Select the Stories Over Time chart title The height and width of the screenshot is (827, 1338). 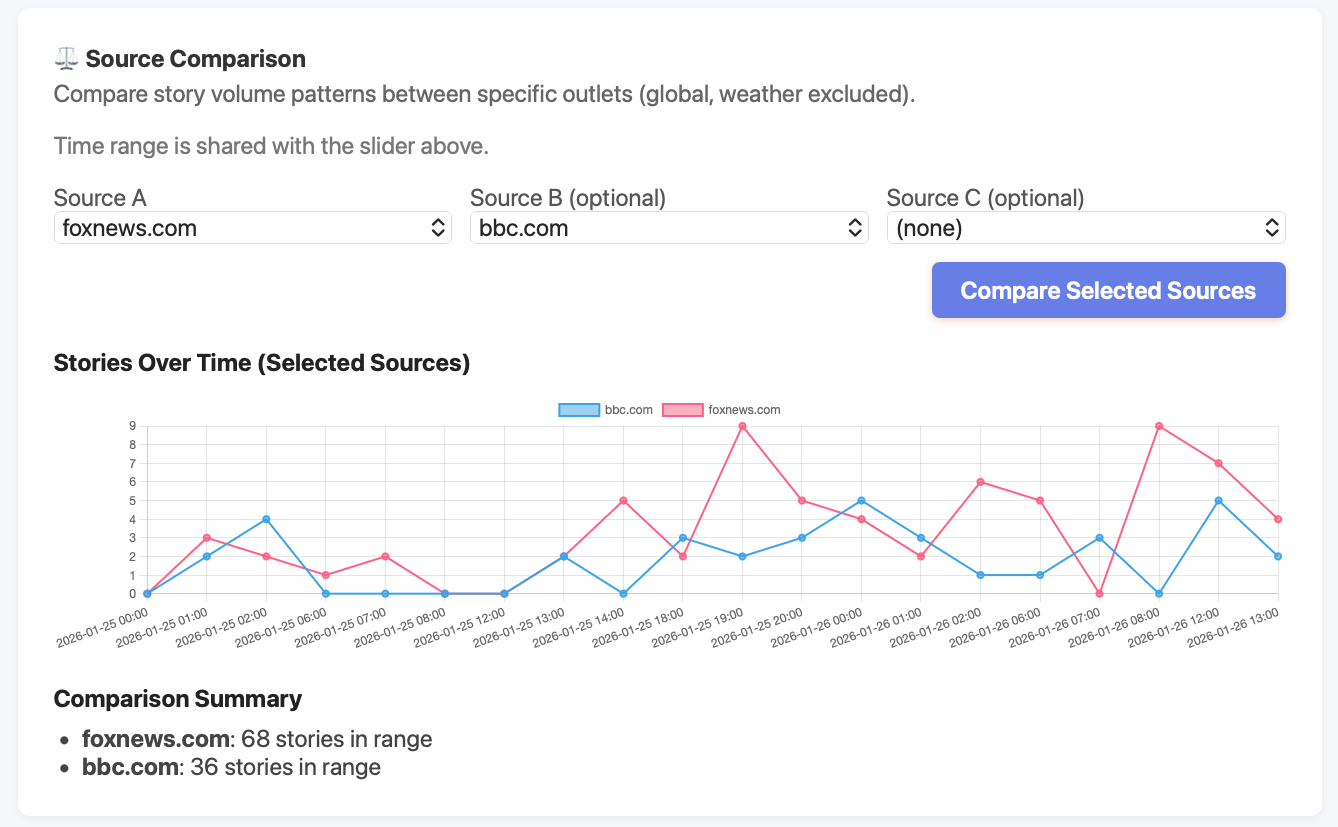click(x=261, y=362)
